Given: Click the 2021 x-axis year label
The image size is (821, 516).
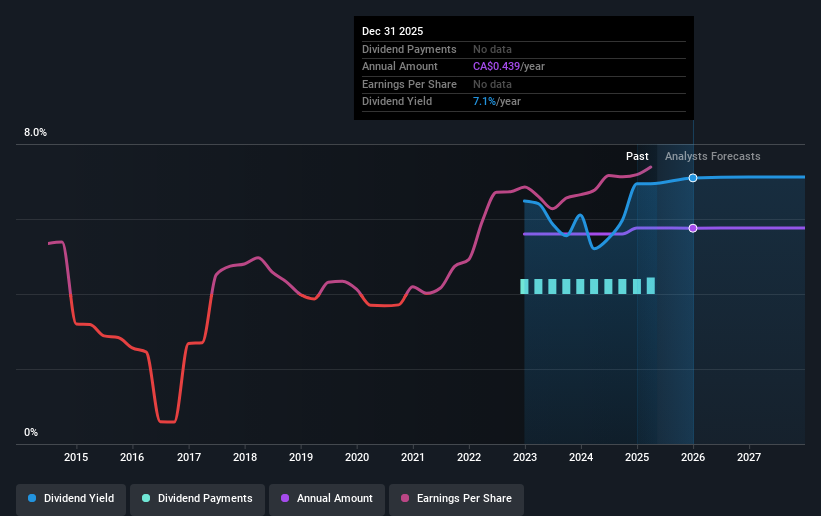Looking at the screenshot, I should click(x=413, y=457).
